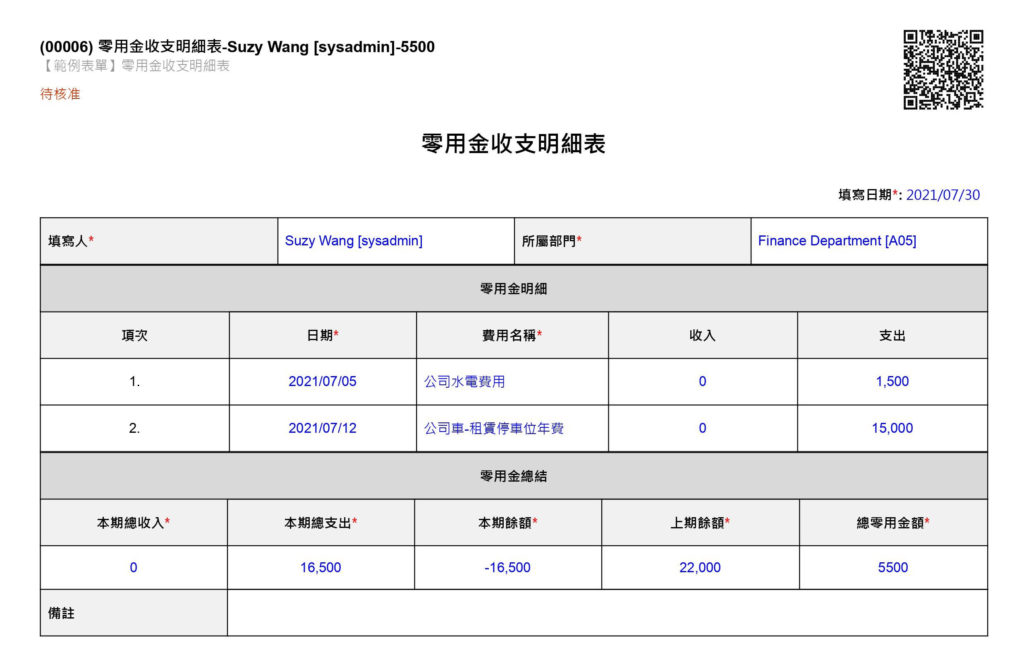Viewport: 1024px width, 662px height.
Task: Click the 5500 total petty cash field
Action: [x=892, y=567]
